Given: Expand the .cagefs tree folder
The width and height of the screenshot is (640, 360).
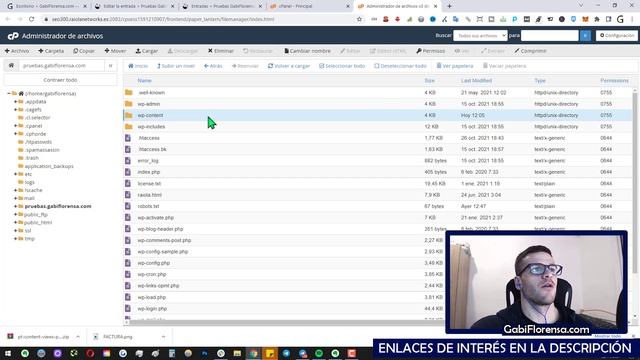Looking at the screenshot, I should [16, 109].
